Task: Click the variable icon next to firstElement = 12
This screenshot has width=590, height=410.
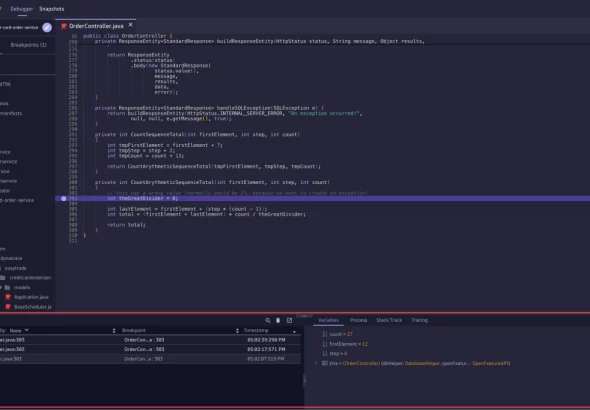Action: pos(325,344)
